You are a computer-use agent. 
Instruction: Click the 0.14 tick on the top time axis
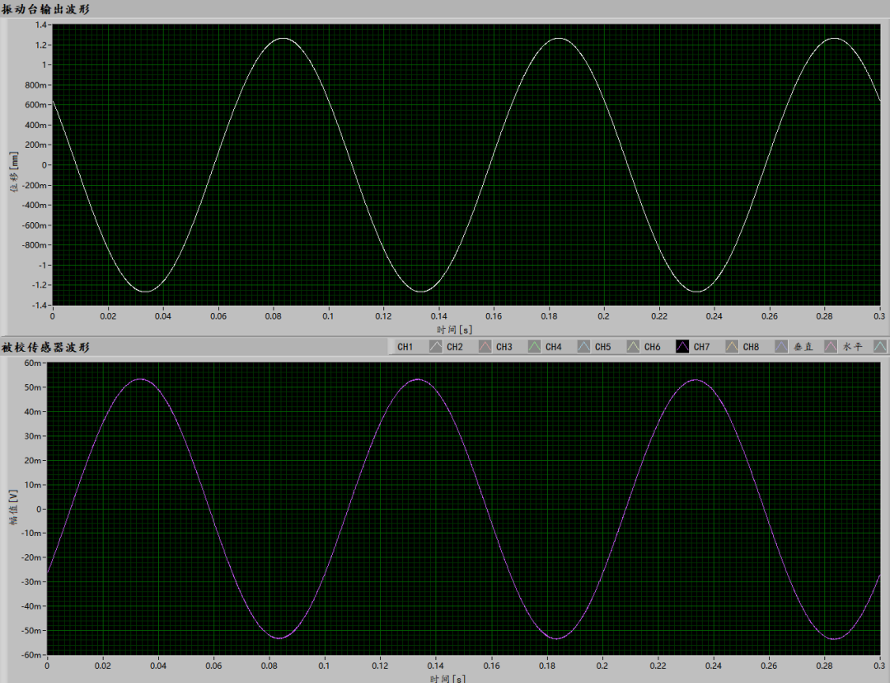click(439, 316)
